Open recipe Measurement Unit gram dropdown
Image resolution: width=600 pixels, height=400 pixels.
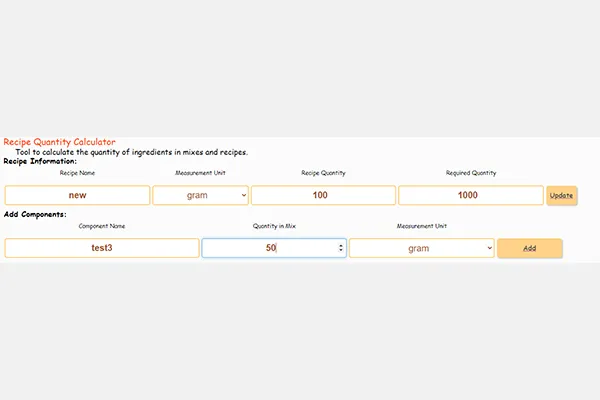[x=200, y=195]
